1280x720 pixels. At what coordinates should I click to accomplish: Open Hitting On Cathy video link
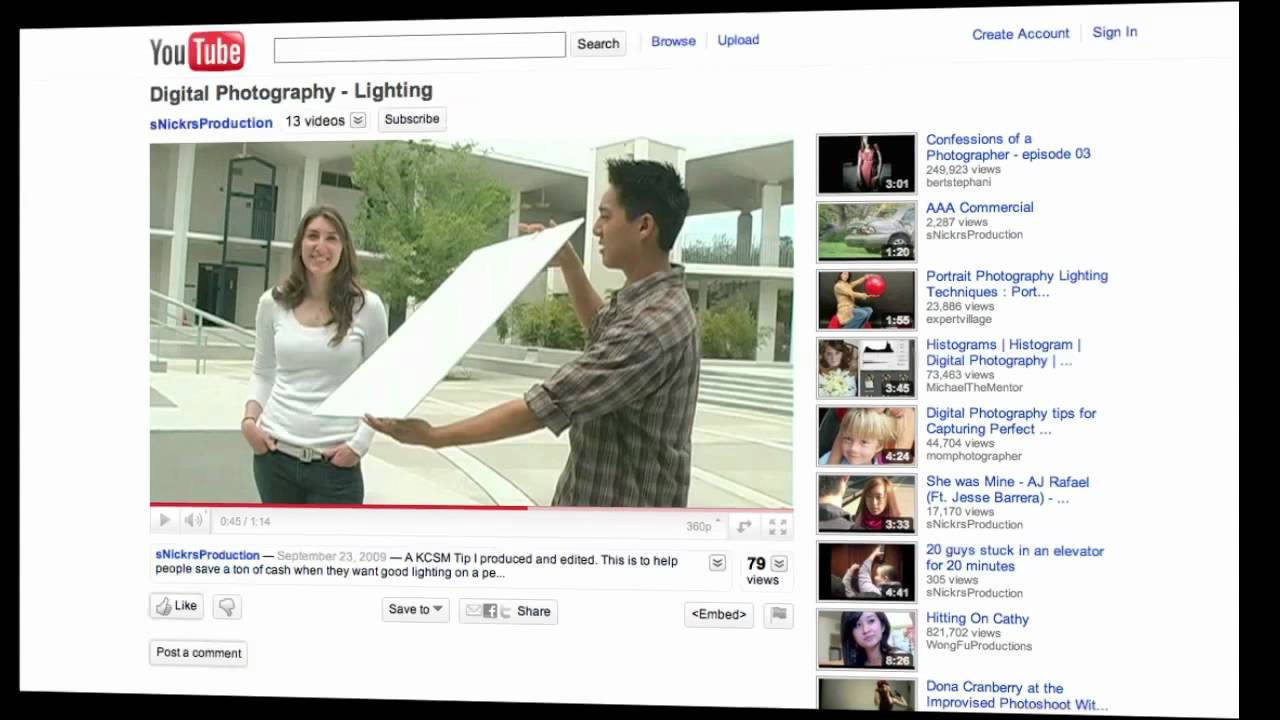point(977,619)
